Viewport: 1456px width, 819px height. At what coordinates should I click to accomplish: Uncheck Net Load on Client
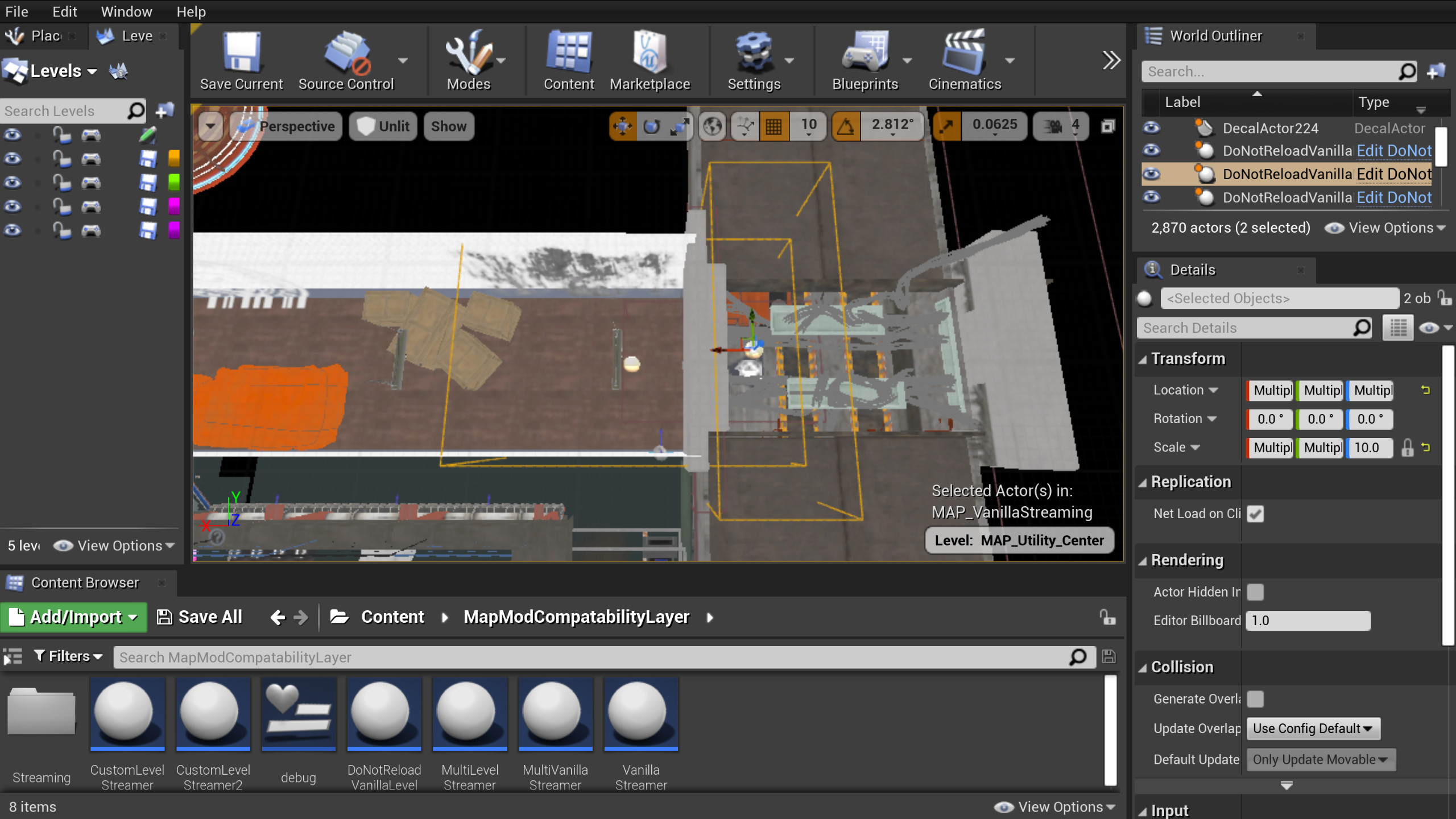tap(1255, 514)
